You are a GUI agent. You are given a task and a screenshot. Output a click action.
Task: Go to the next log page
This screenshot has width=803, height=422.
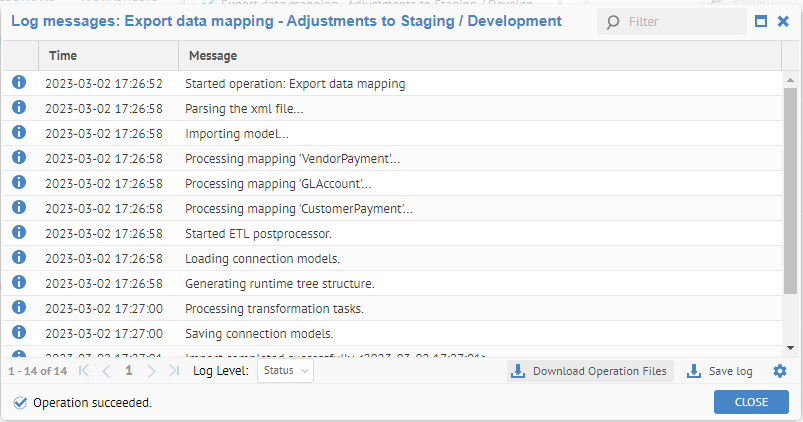[x=152, y=371]
